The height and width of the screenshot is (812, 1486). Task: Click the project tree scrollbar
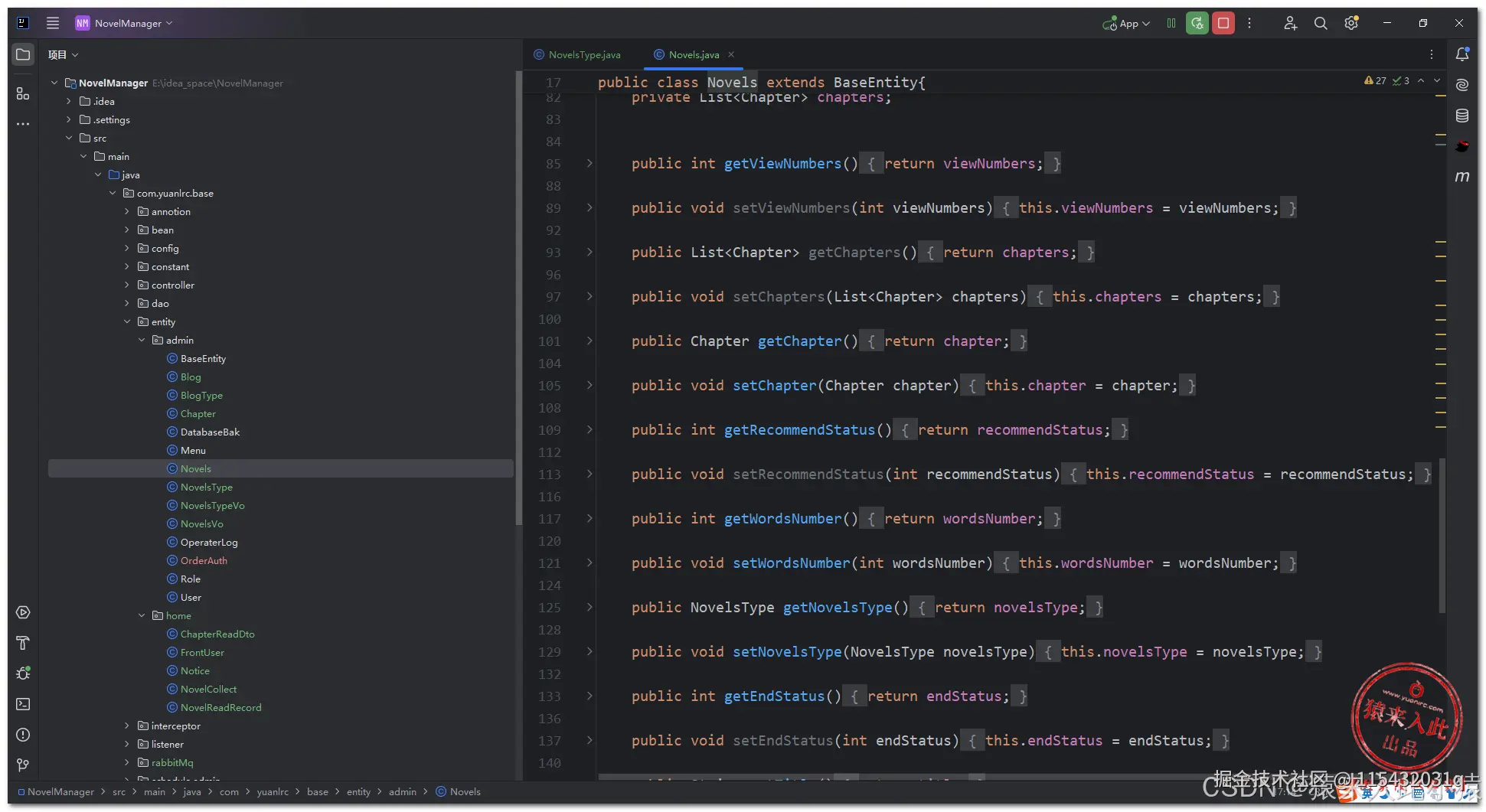(518, 298)
